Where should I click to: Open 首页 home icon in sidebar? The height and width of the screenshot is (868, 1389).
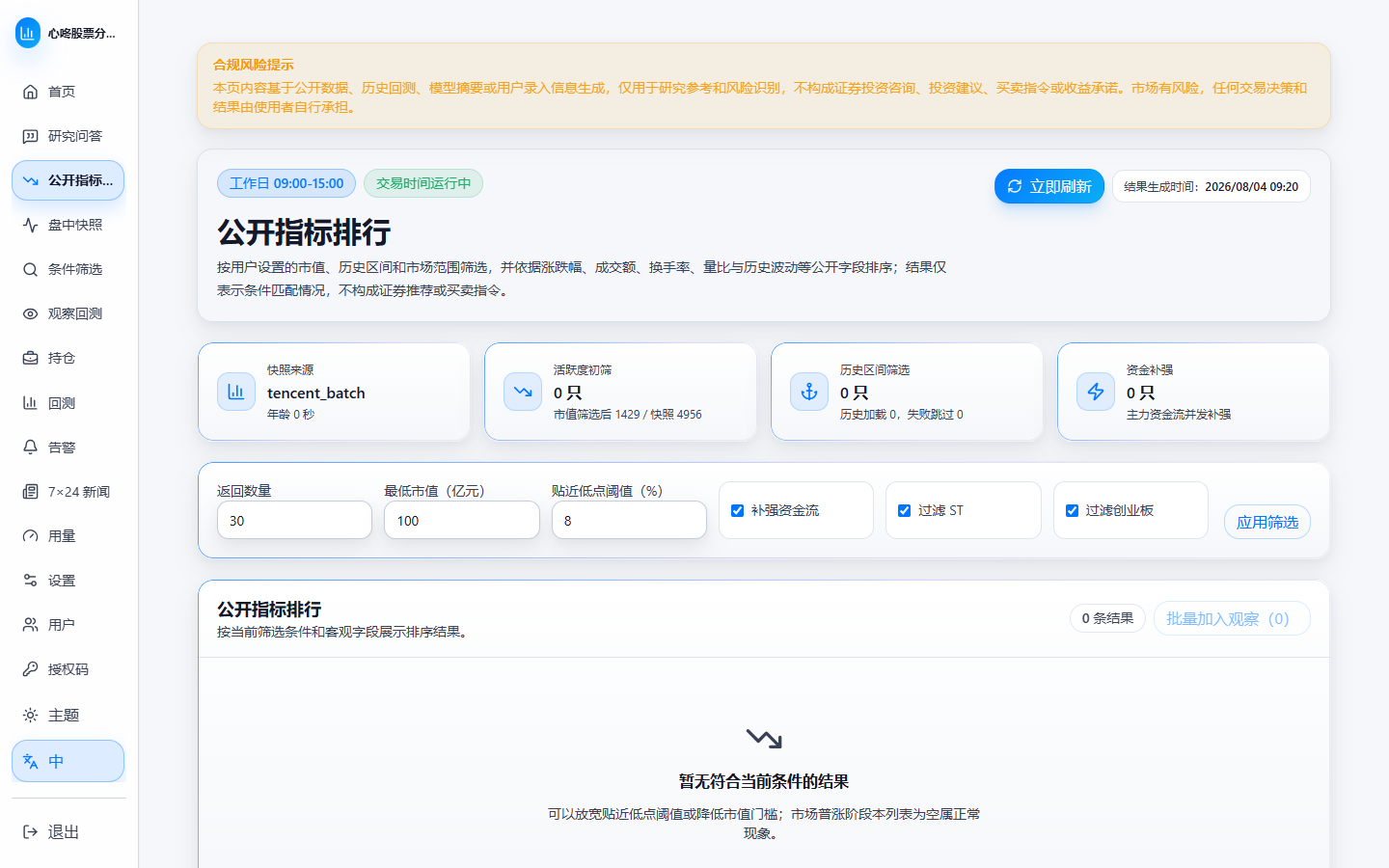(x=30, y=92)
